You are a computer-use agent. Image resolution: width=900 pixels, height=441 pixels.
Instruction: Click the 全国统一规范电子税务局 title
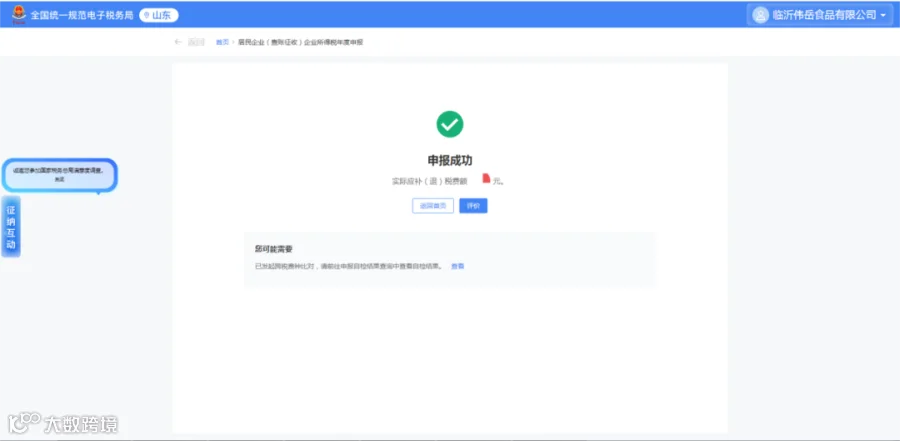[x=82, y=16]
